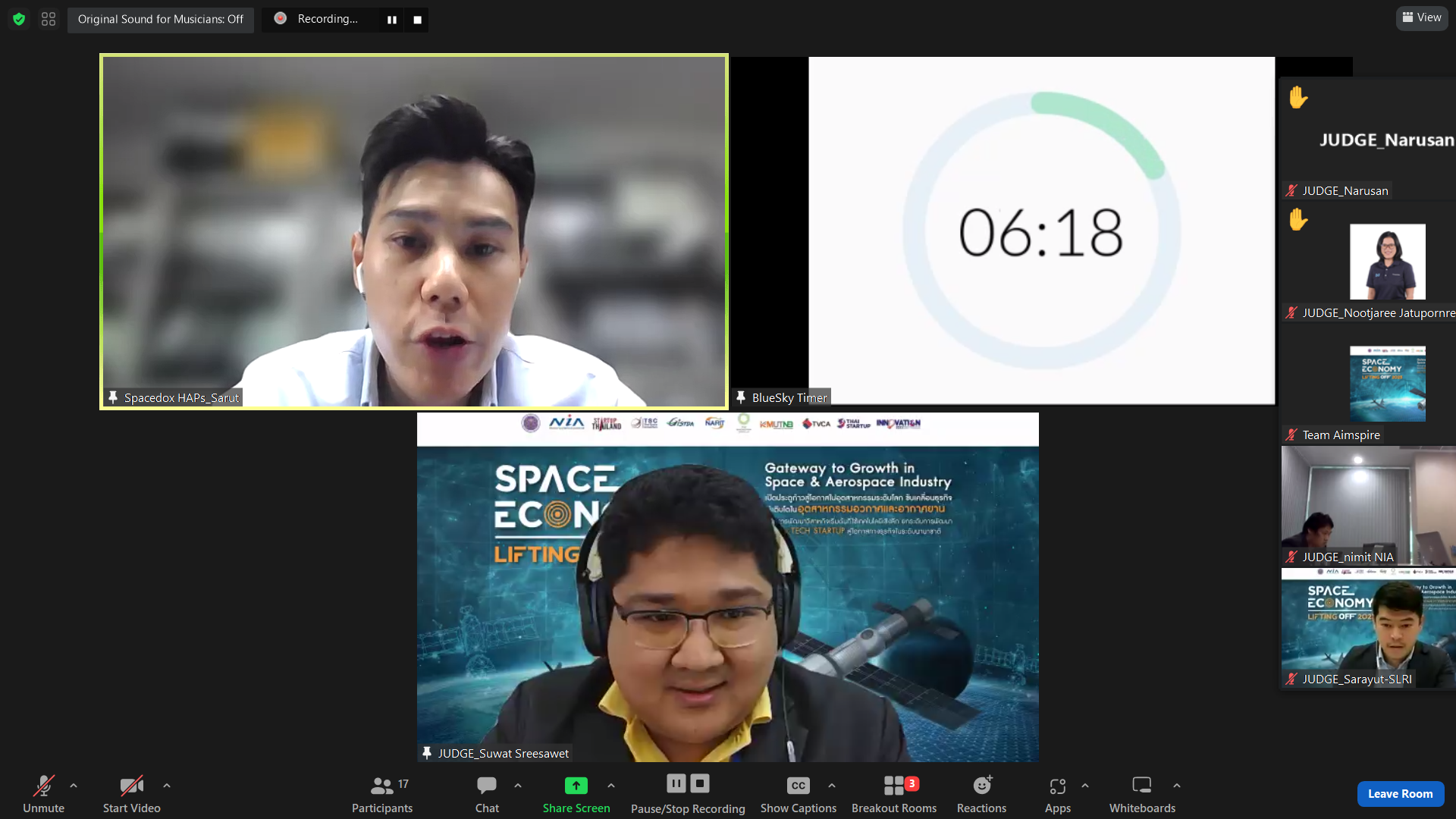The image size is (1456, 819).
Task: Stop recording in the bottom toolbar
Action: point(701,783)
